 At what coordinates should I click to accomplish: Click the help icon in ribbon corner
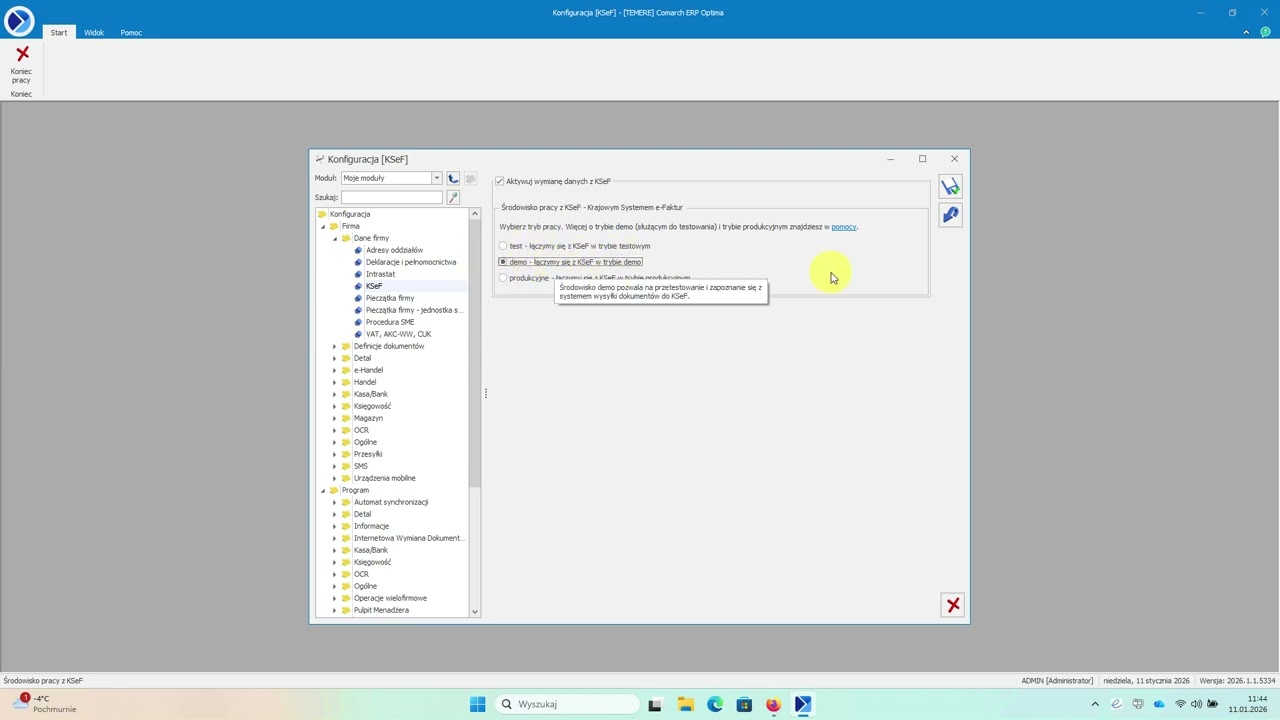[1264, 32]
